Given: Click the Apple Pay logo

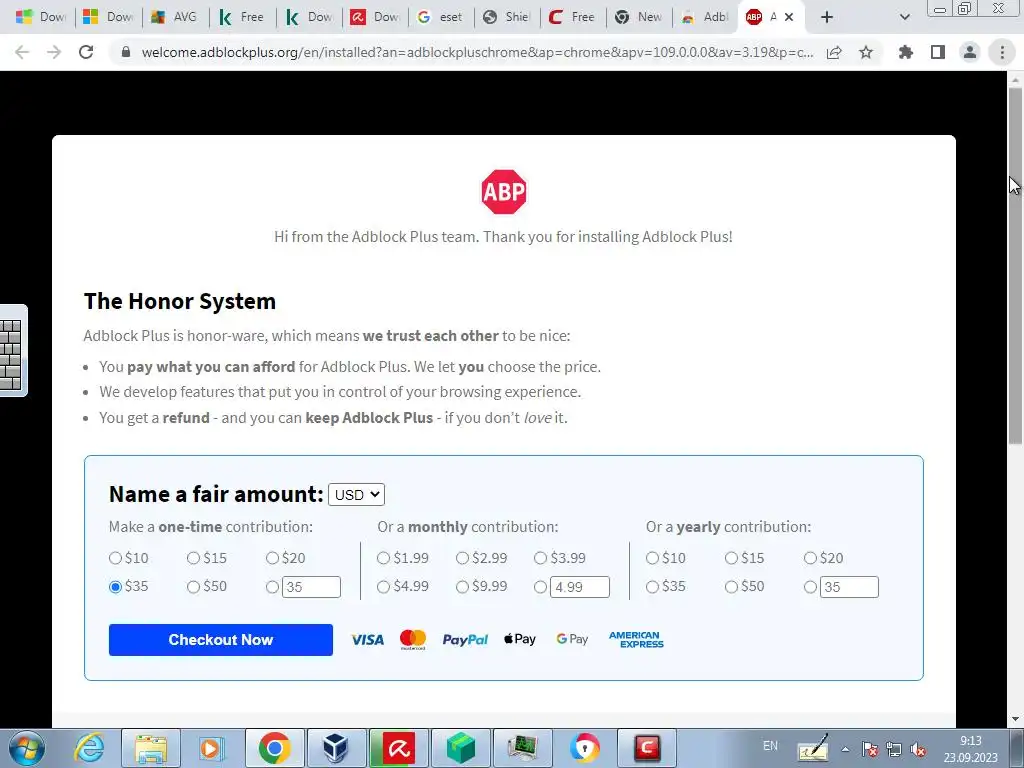Looking at the screenshot, I should [520, 639].
